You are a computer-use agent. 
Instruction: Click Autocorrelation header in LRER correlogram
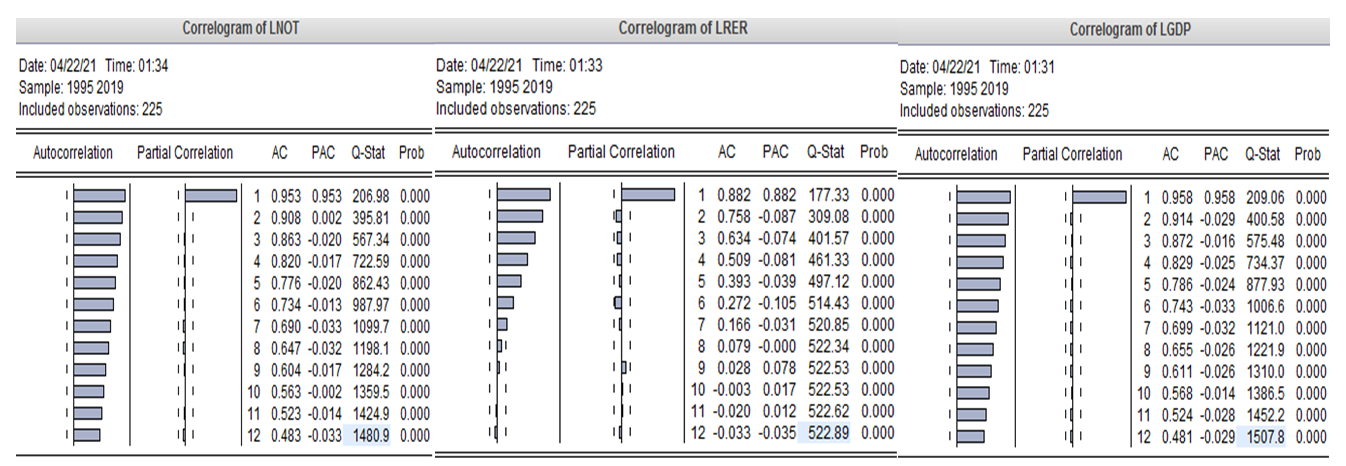pos(496,152)
